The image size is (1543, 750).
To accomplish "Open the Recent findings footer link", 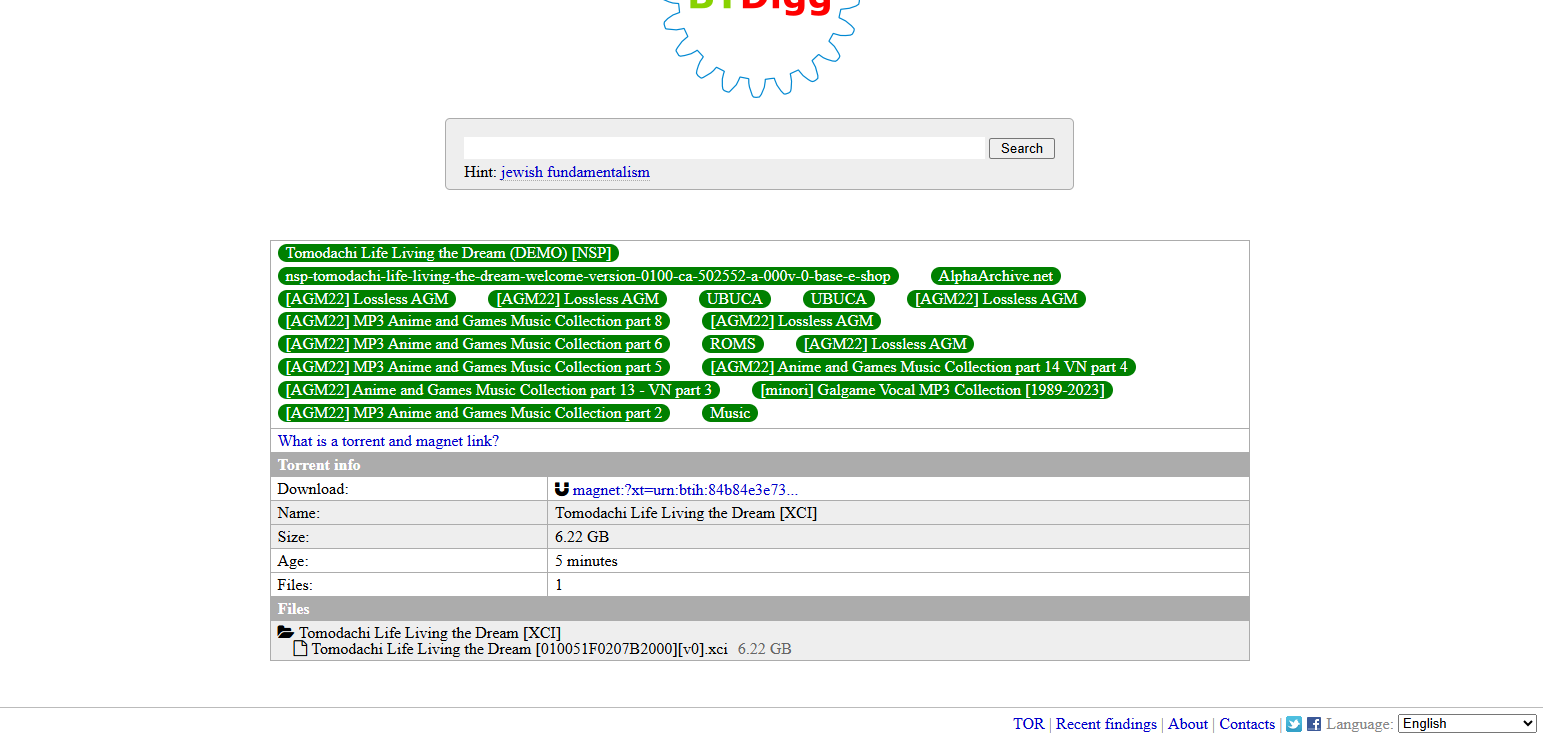I will click(x=1106, y=724).
